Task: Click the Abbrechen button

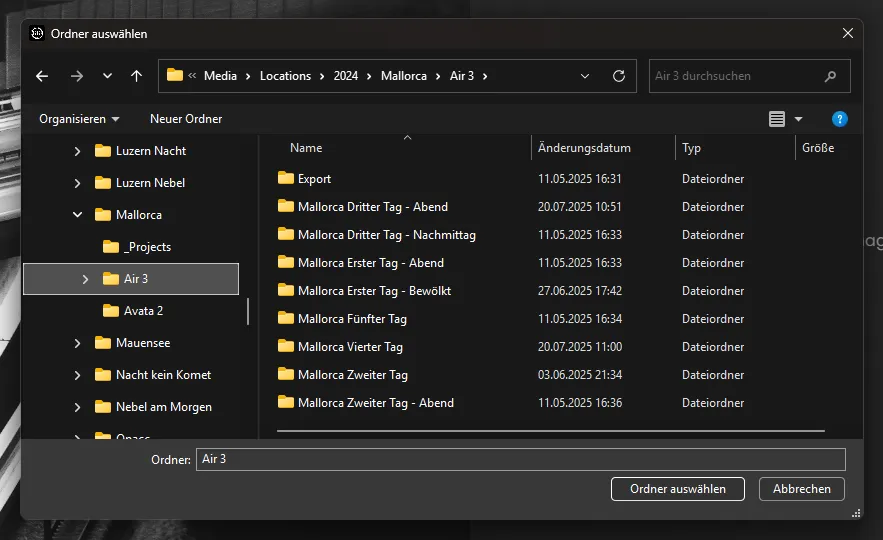Action: coord(801,489)
